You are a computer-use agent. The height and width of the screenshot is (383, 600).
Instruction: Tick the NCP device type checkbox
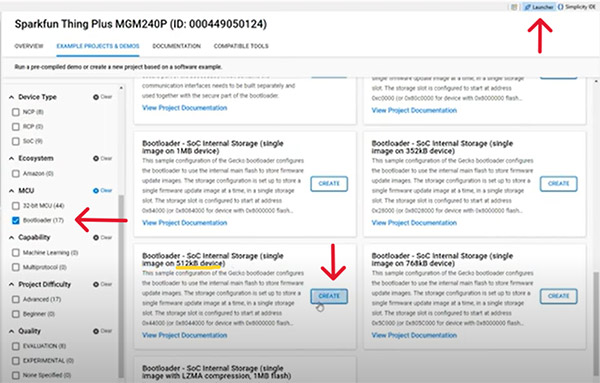click(16, 112)
